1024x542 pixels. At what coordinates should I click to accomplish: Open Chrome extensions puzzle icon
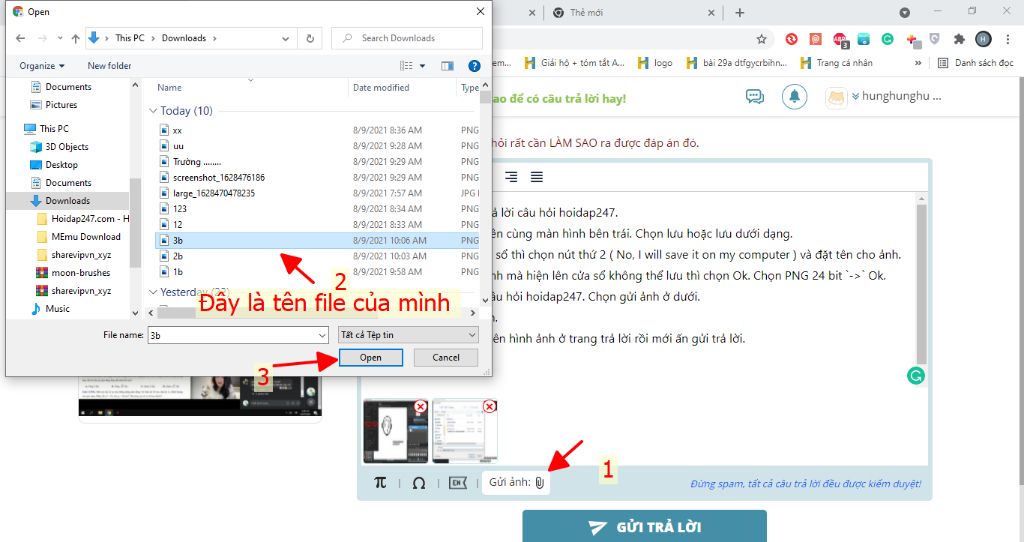(959, 39)
